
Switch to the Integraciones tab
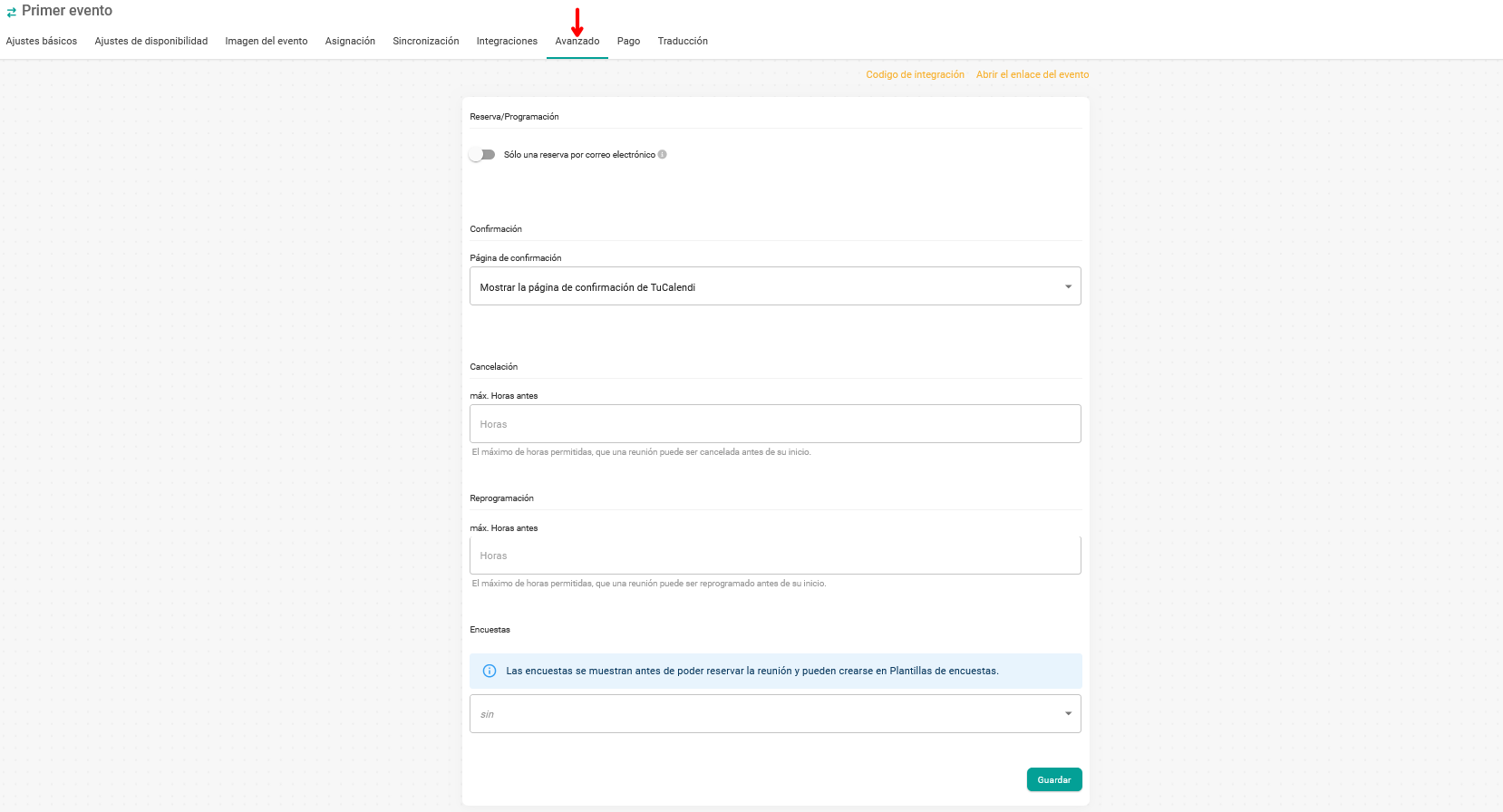tap(507, 41)
